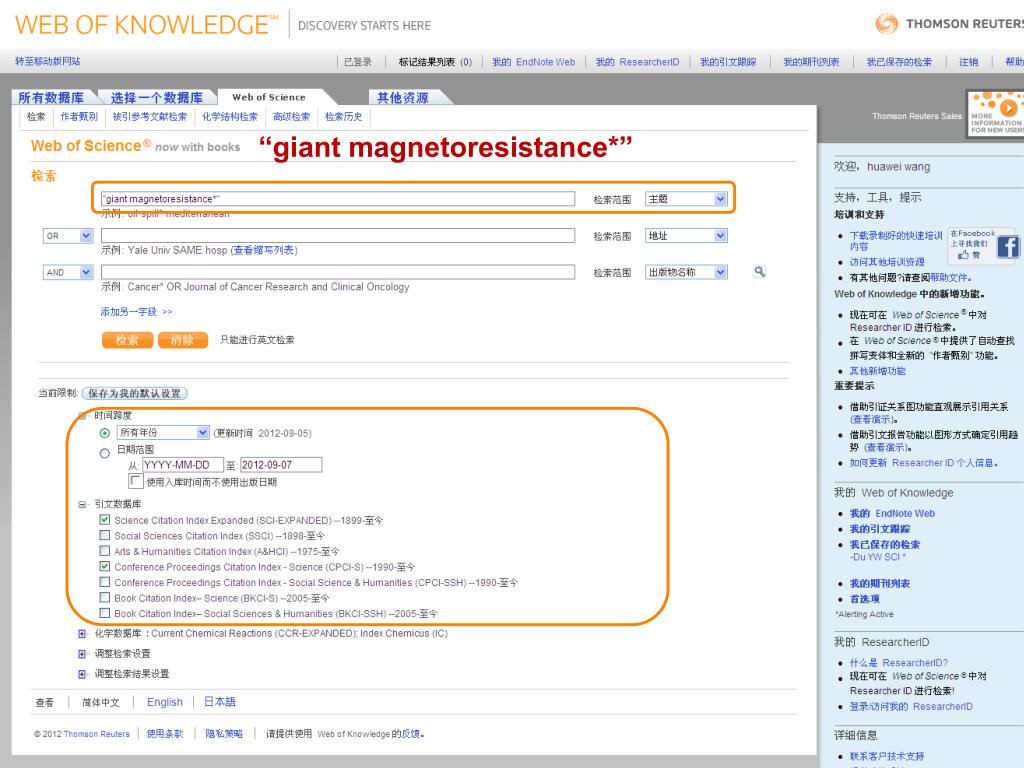1024x768 pixels.
Task: Check the BKCI-SSH book citation box
Action: 104,613
